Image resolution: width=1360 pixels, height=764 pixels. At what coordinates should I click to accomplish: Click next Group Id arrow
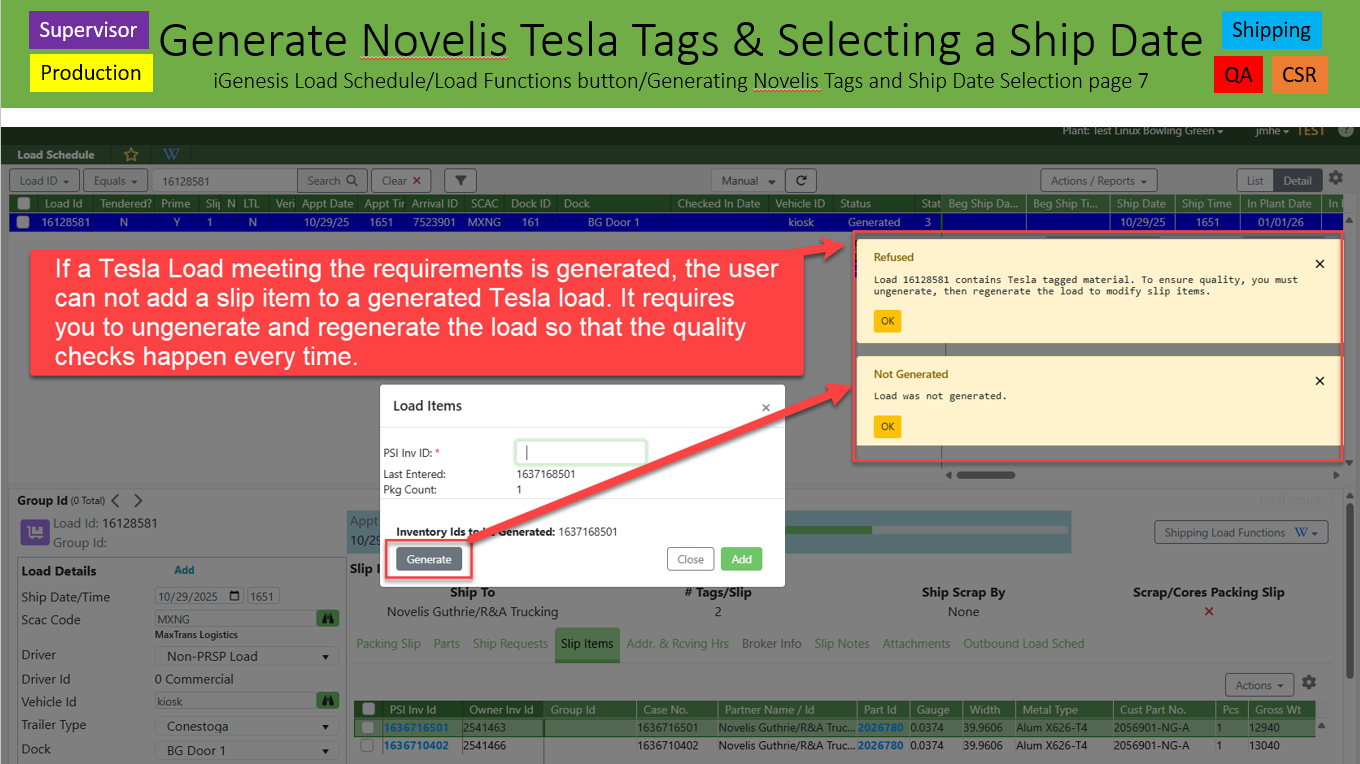[x=138, y=501]
